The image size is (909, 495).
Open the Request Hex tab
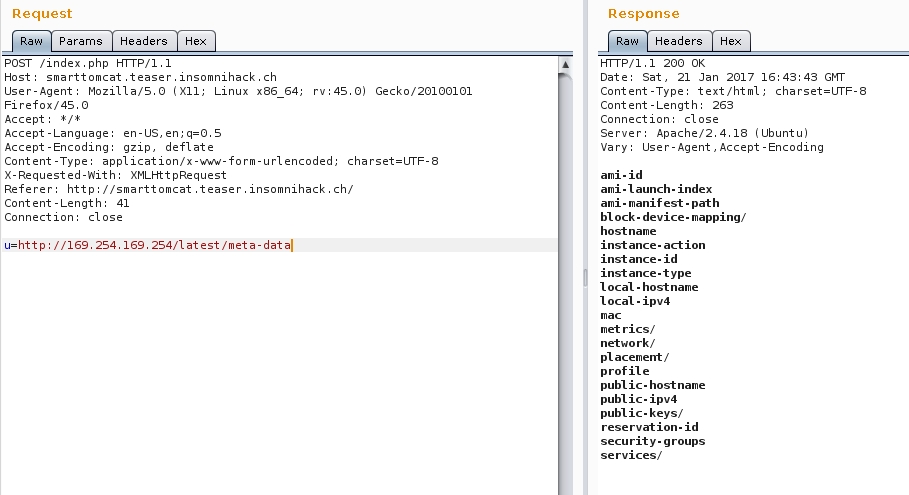[x=196, y=41]
